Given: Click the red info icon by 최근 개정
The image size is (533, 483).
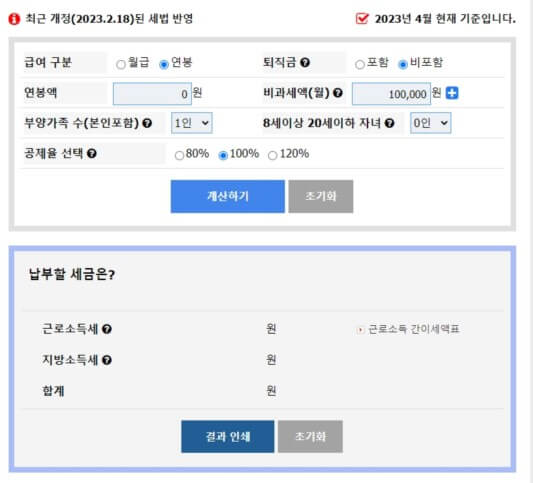Looking at the screenshot, I should 14,19.
